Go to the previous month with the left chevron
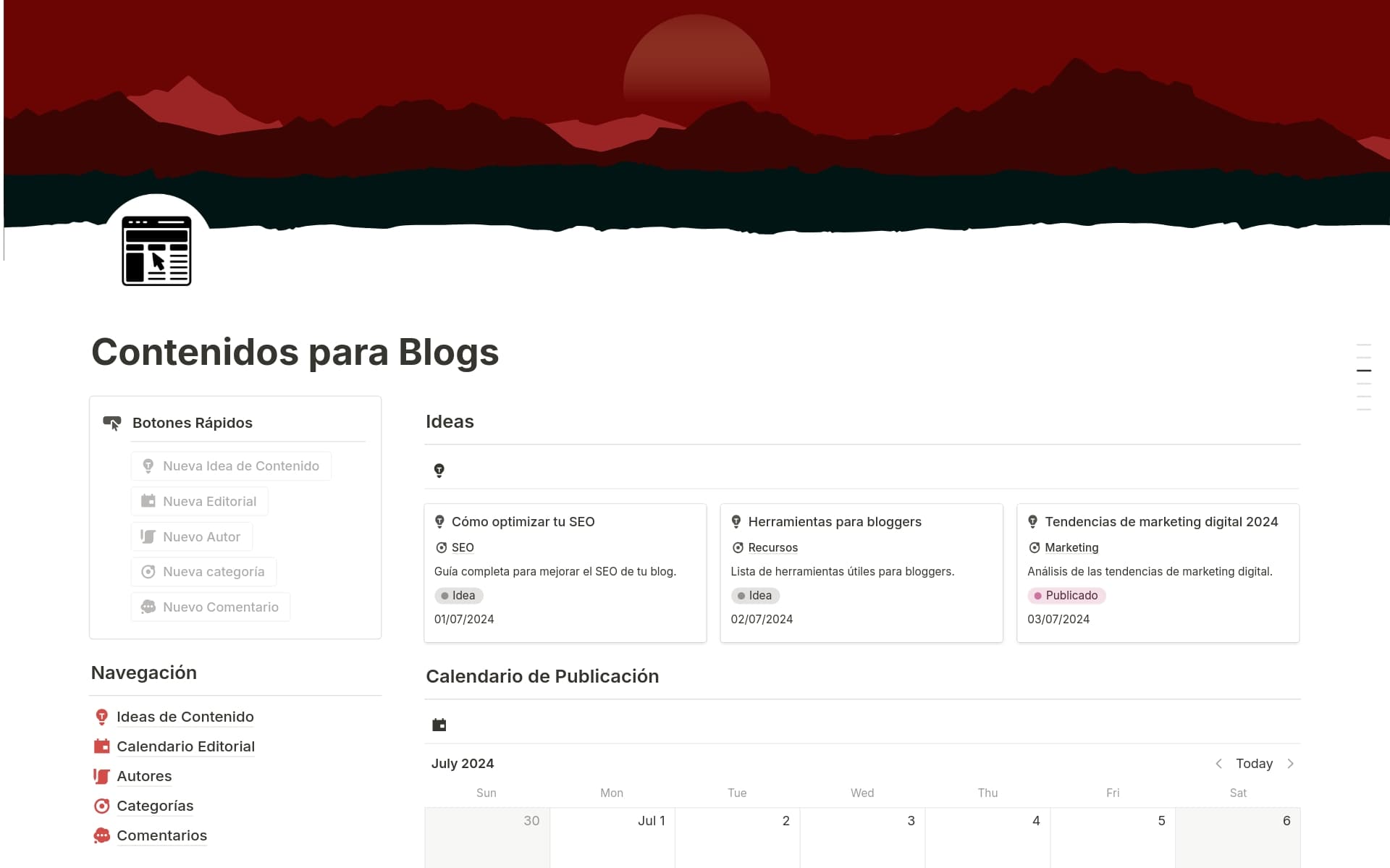Image resolution: width=1390 pixels, height=868 pixels. (1219, 763)
